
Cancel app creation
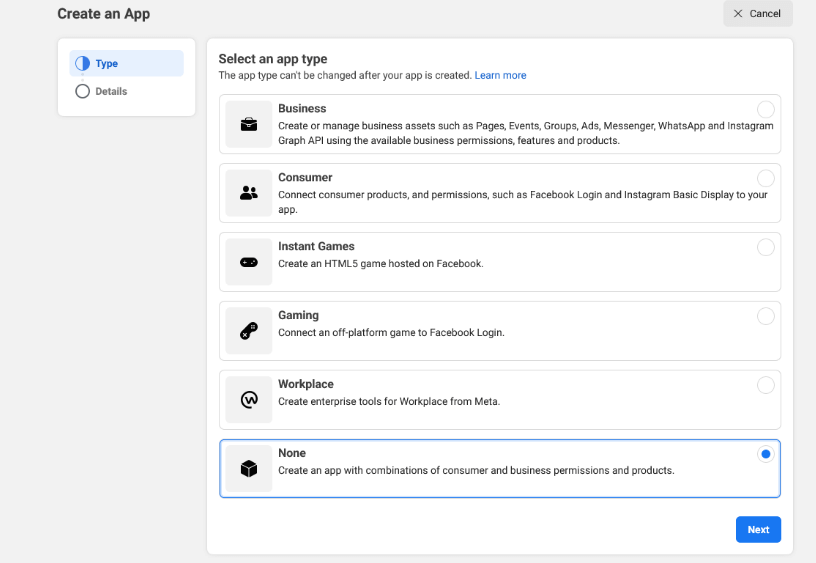click(757, 14)
